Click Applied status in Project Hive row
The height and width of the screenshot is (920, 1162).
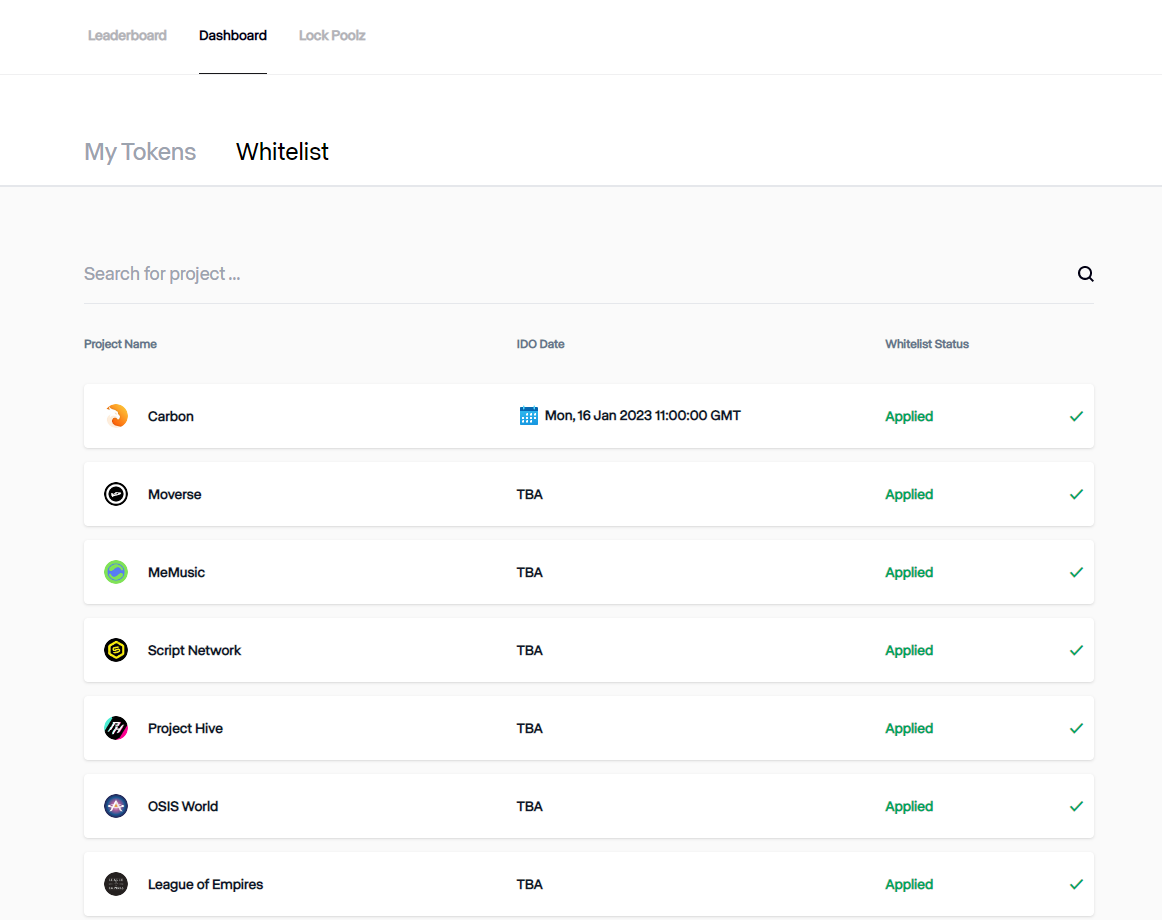pos(909,728)
